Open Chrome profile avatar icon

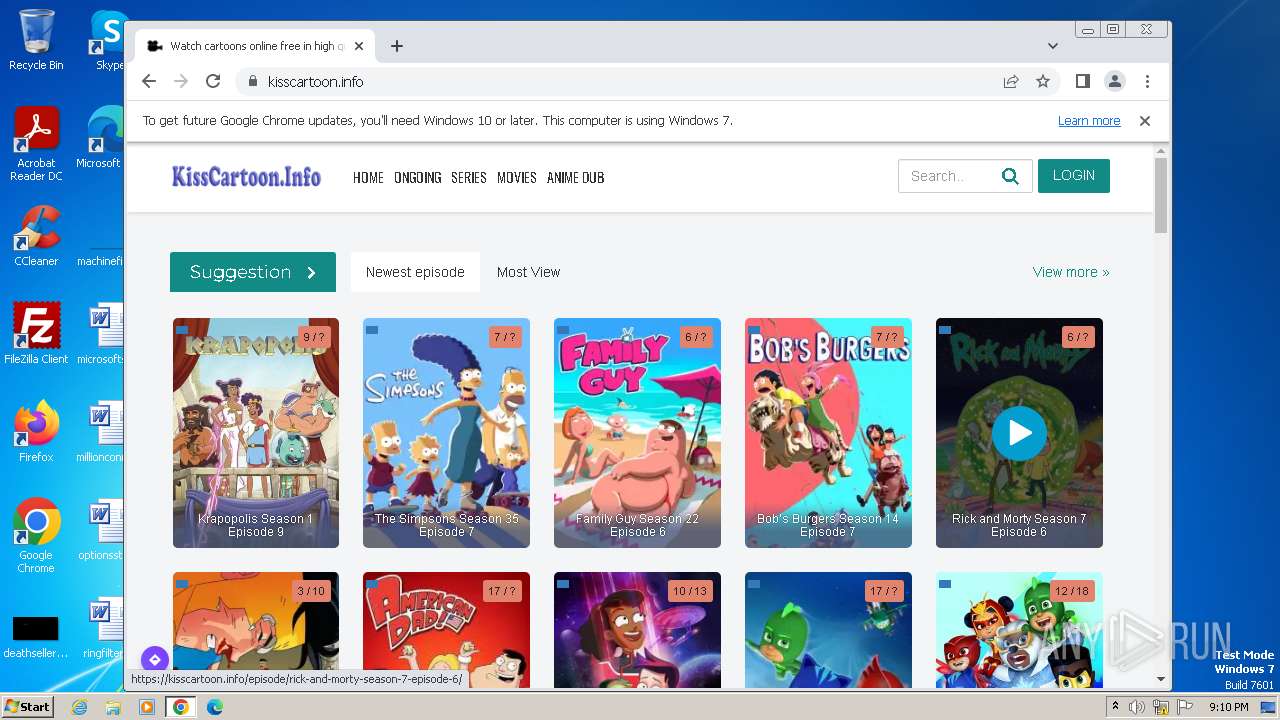click(1115, 82)
